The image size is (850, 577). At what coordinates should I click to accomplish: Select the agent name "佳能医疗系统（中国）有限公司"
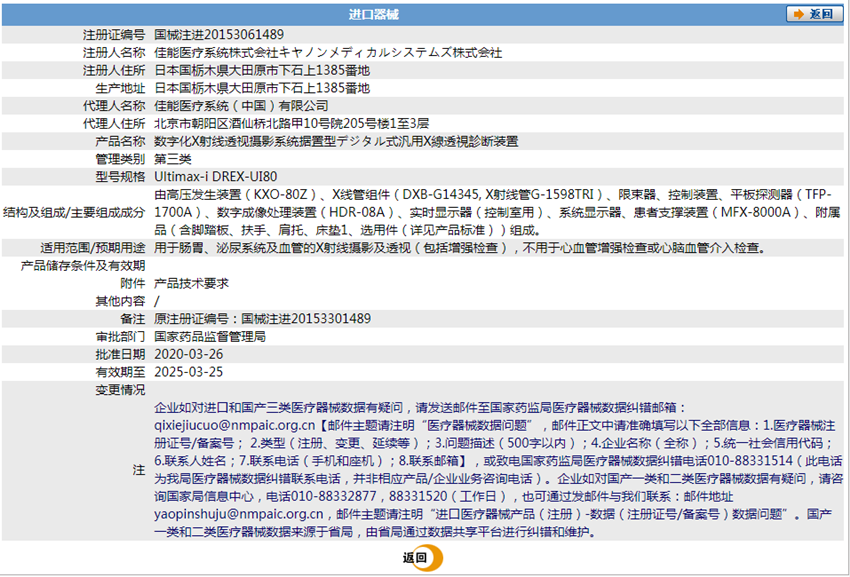(x=242, y=106)
